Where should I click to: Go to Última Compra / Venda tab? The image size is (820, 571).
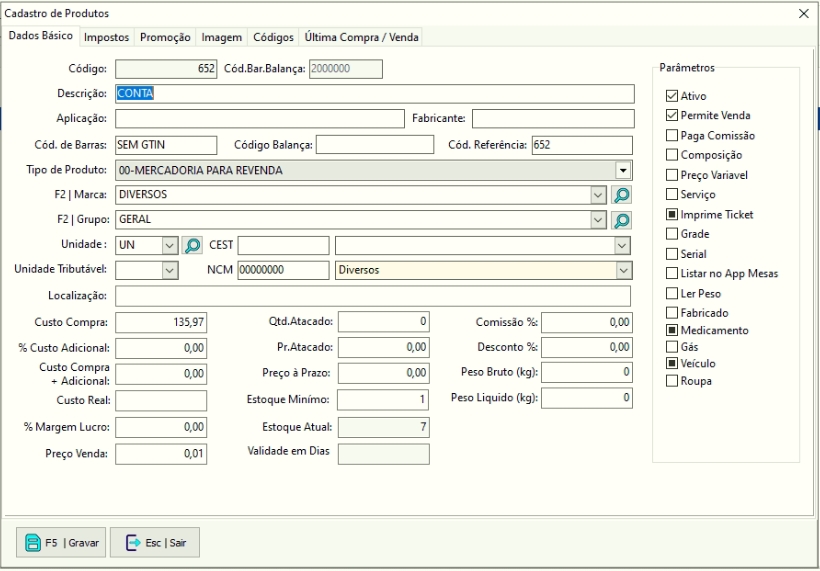click(363, 37)
